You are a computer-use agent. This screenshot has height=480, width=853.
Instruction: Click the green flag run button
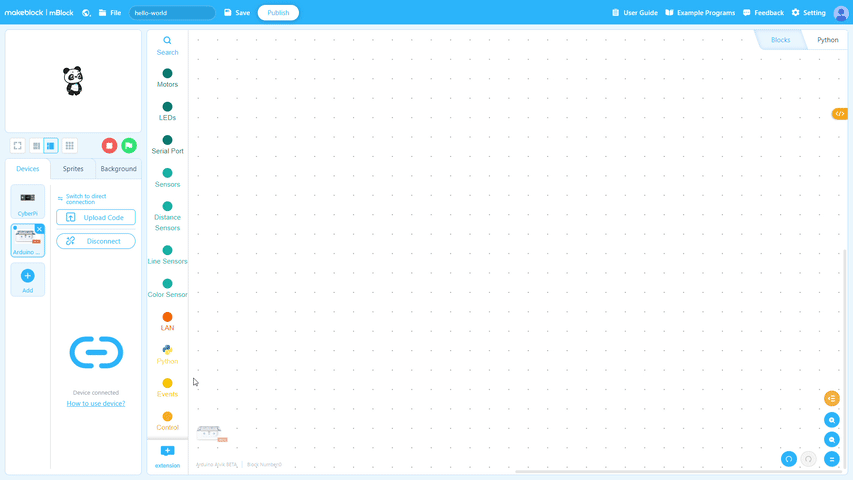pos(129,146)
